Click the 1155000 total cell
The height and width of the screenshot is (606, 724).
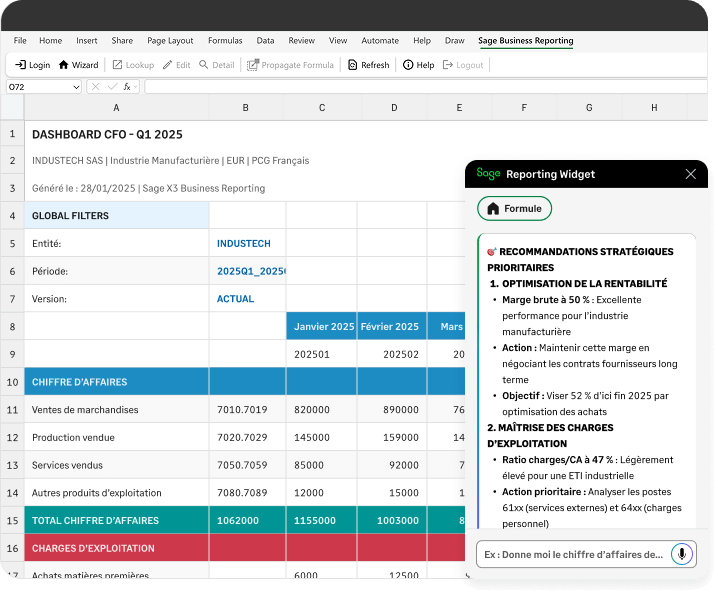click(x=321, y=521)
